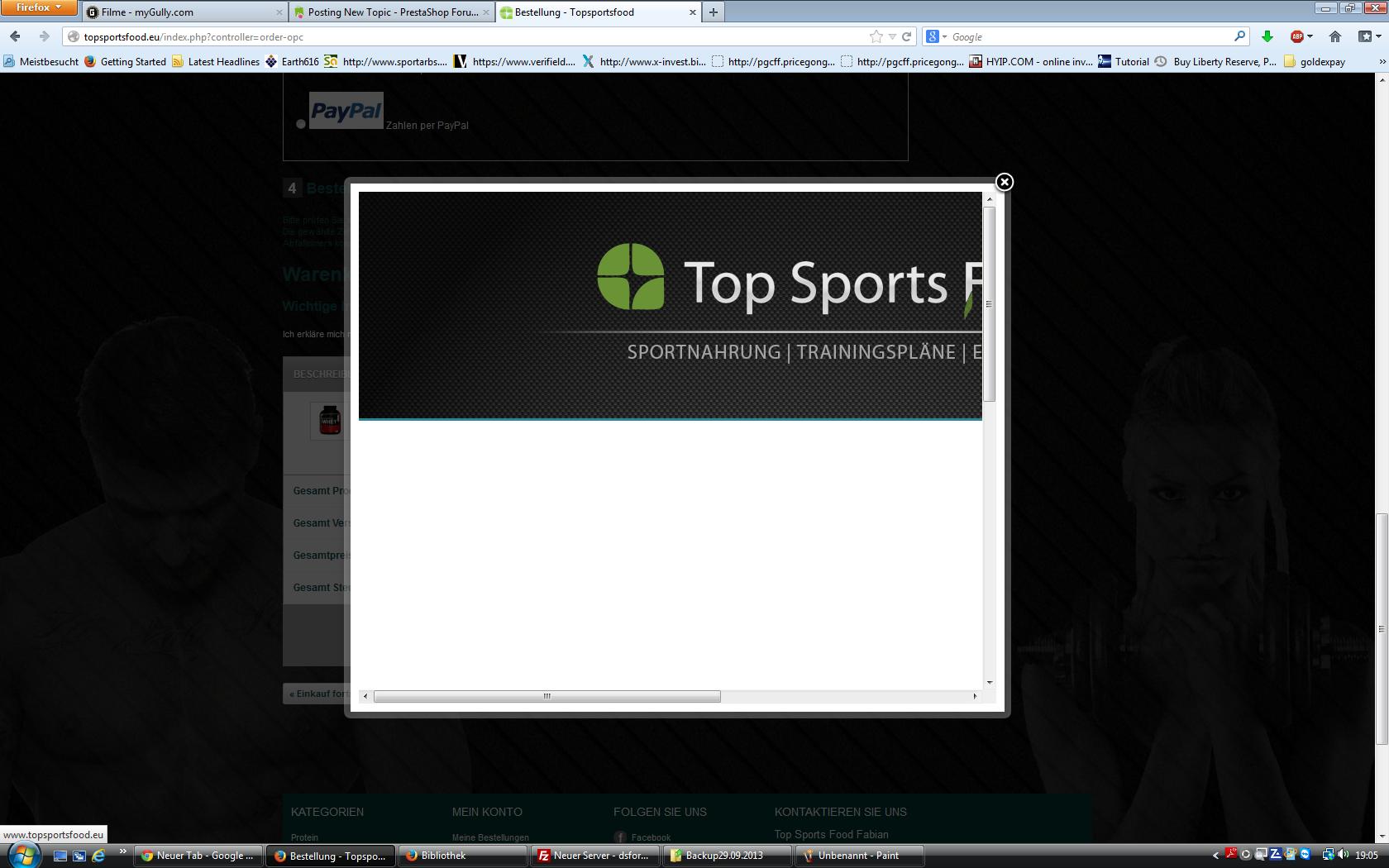This screenshot has width=1389, height=868.
Task: Expand the quick launch chevron
Action: (x=122, y=851)
